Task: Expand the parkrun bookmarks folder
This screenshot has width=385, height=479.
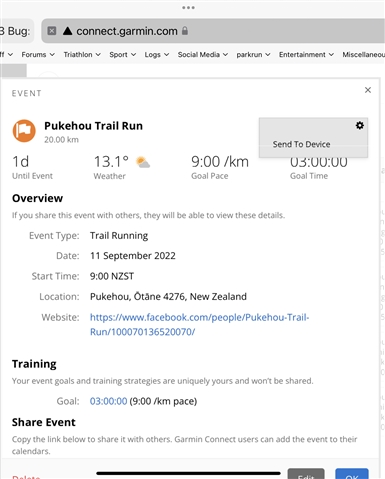Action: tap(253, 54)
